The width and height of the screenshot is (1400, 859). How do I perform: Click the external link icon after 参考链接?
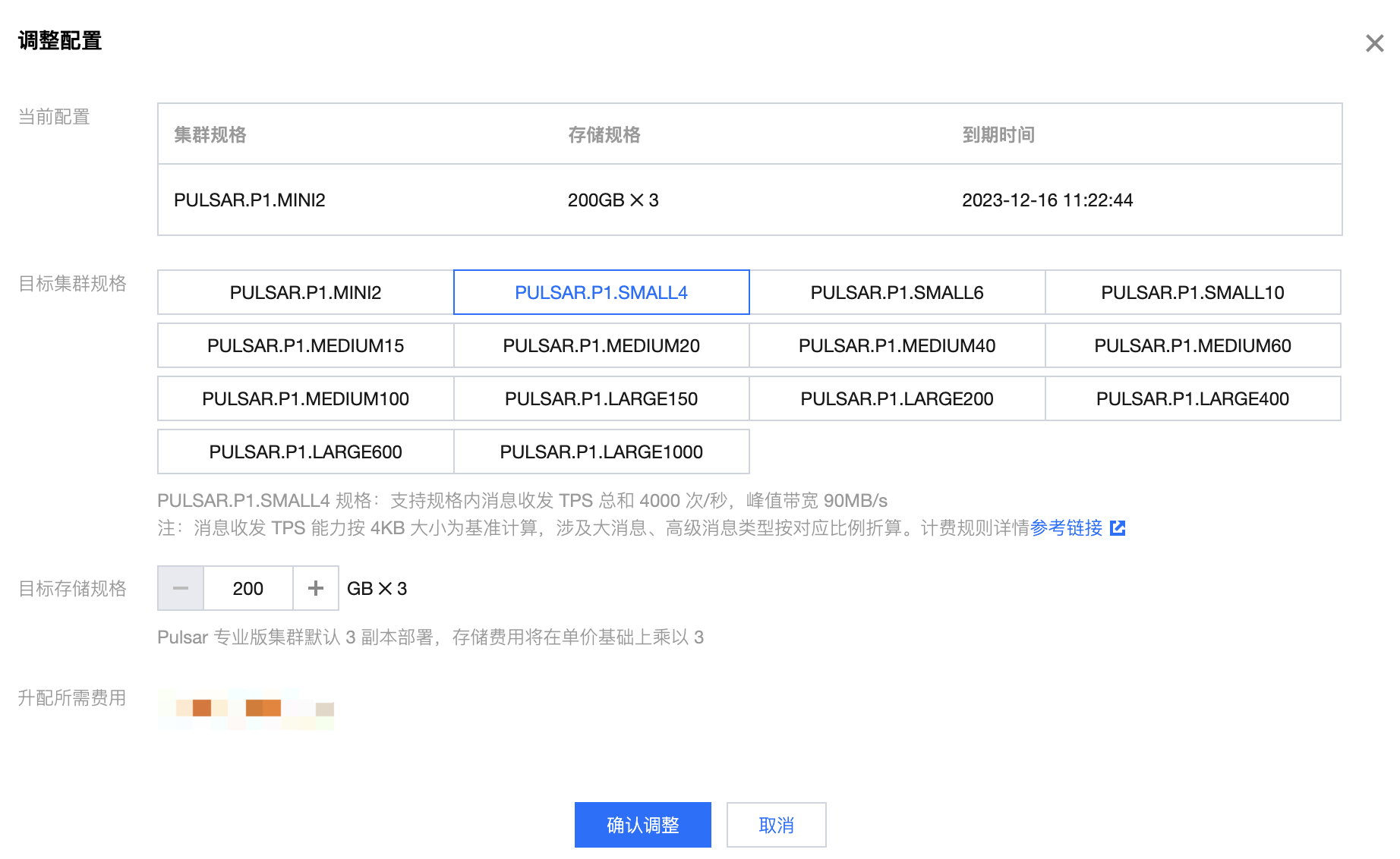(x=1118, y=528)
